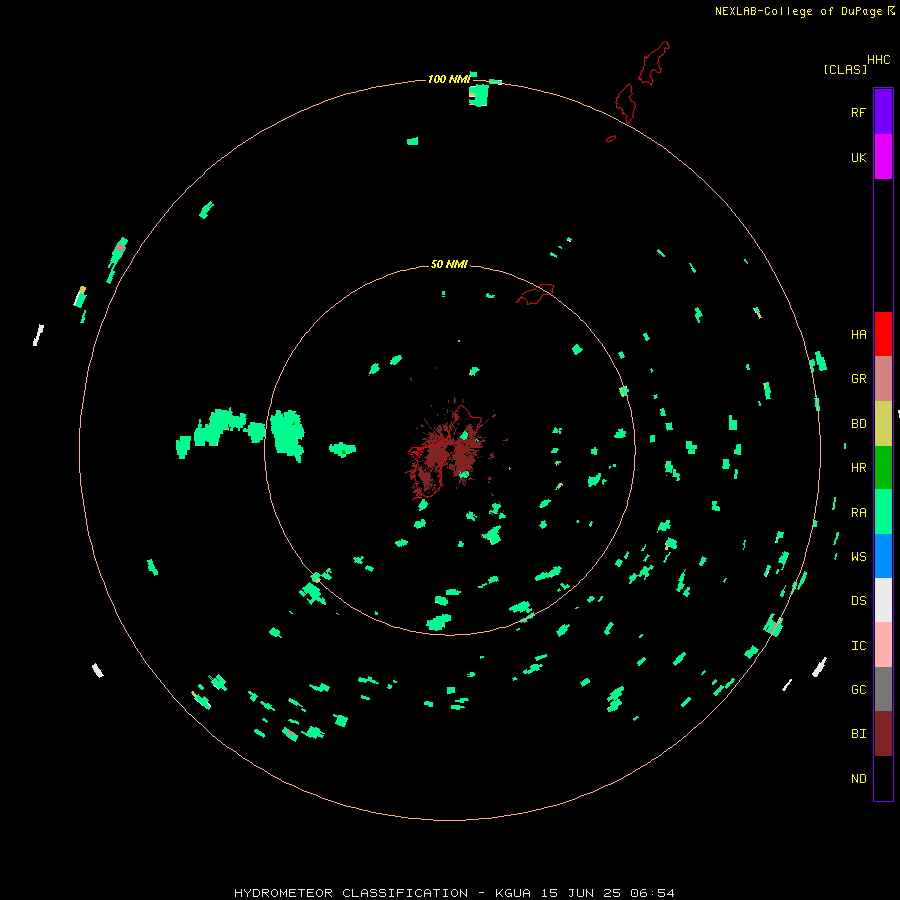Screen dimensions: 900x900
Task: Click the BI brown legend swatch
Action: (883, 734)
